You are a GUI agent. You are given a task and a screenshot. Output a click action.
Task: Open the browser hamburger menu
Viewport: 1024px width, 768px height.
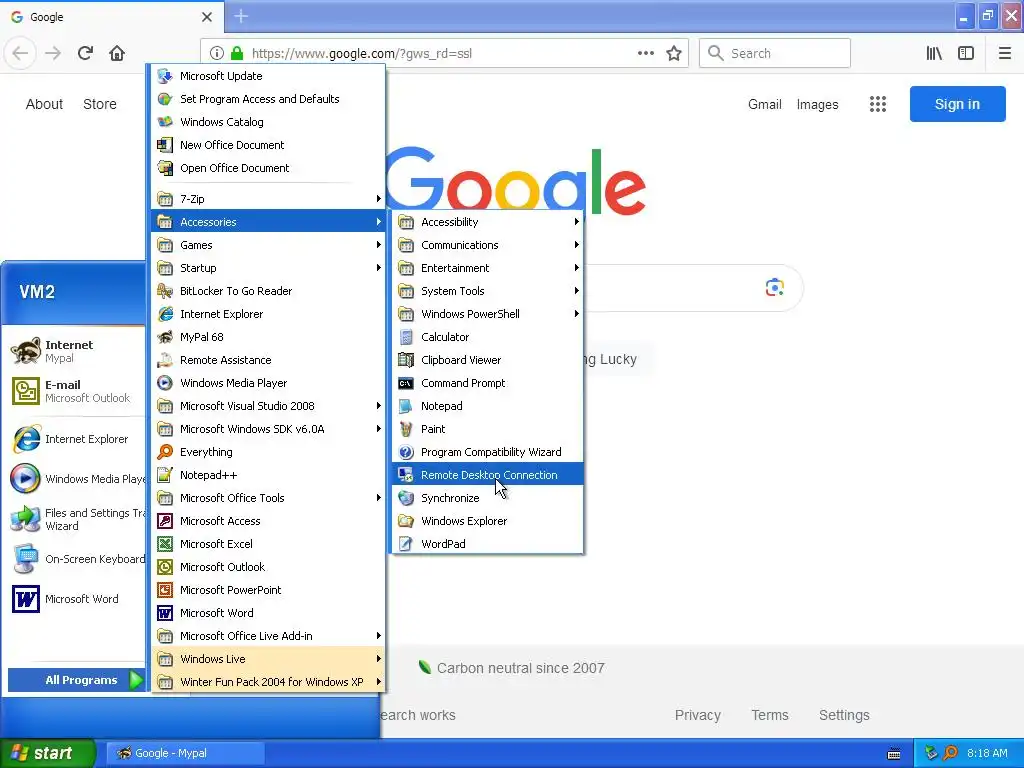tap(1004, 54)
